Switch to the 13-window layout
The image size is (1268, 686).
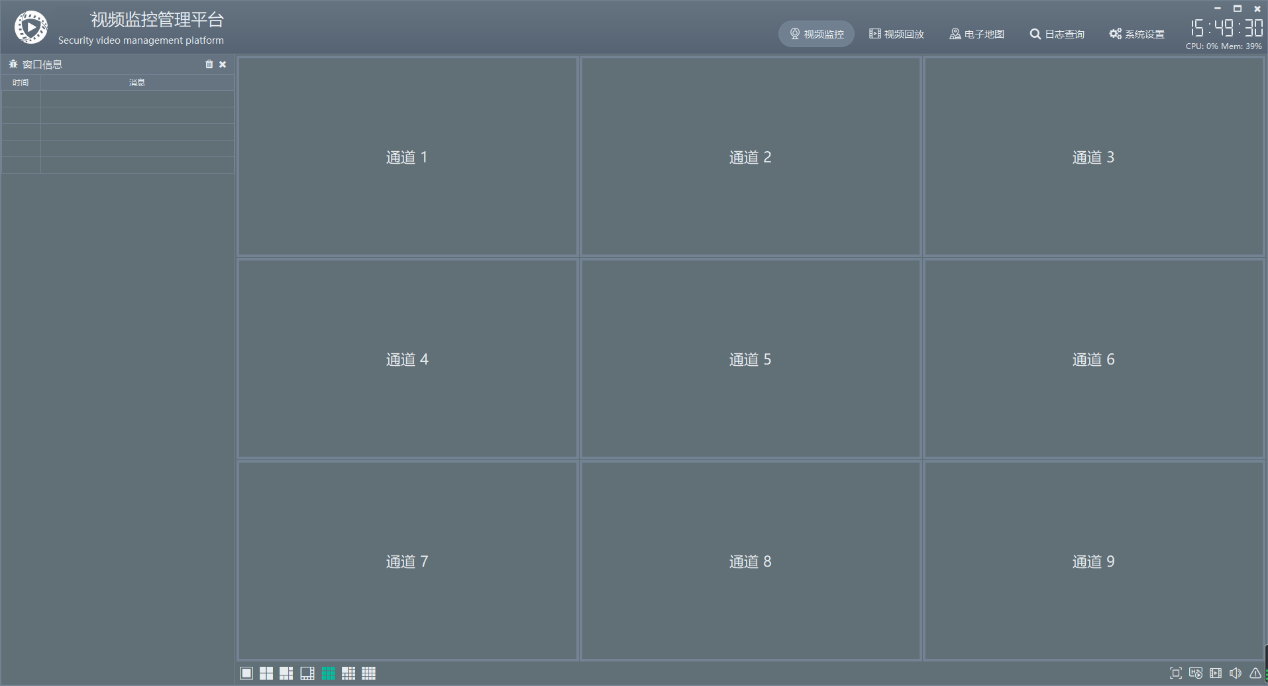348,673
